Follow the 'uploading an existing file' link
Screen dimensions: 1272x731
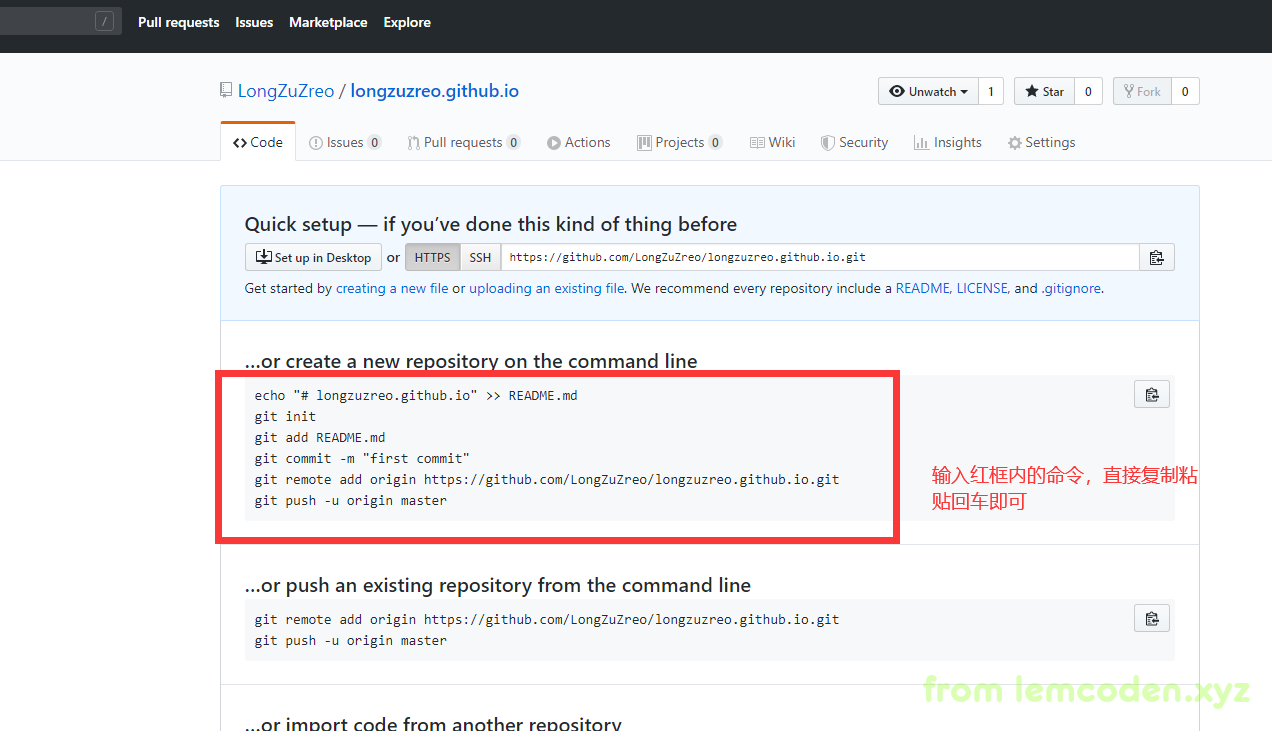(547, 288)
